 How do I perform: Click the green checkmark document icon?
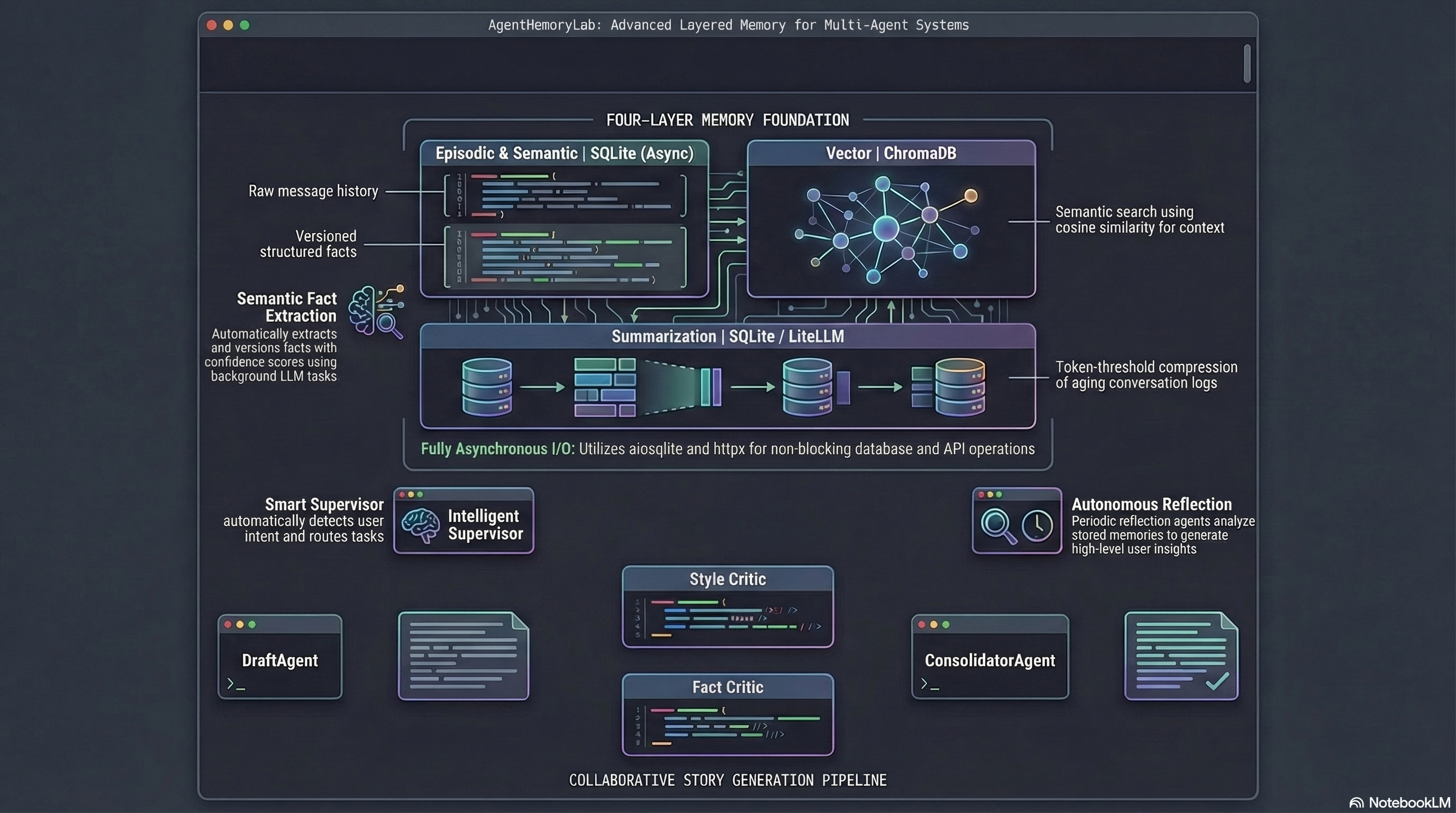tap(1180, 655)
